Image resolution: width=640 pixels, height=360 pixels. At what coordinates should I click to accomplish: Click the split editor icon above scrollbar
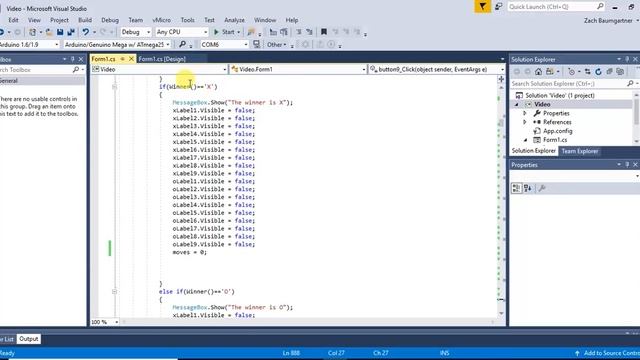(x=501, y=79)
